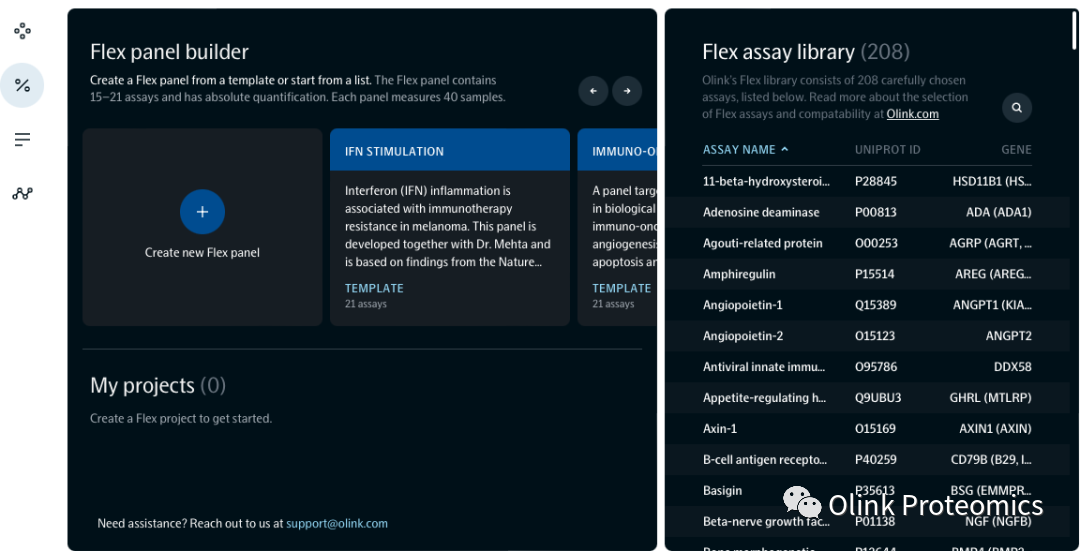Viewport: 1080px width, 551px height.
Task: Open the four-dots panel icon in sidebar
Action: (22, 31)
